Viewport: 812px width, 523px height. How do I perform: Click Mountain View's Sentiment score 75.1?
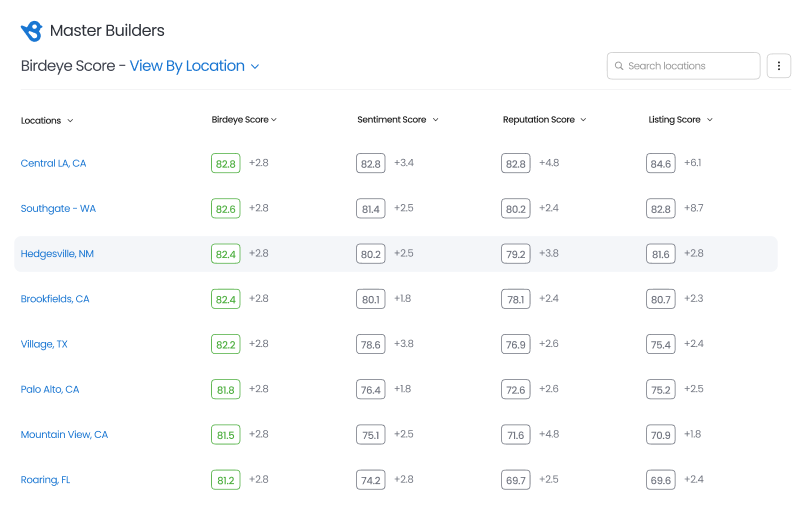tap(371, 435)
